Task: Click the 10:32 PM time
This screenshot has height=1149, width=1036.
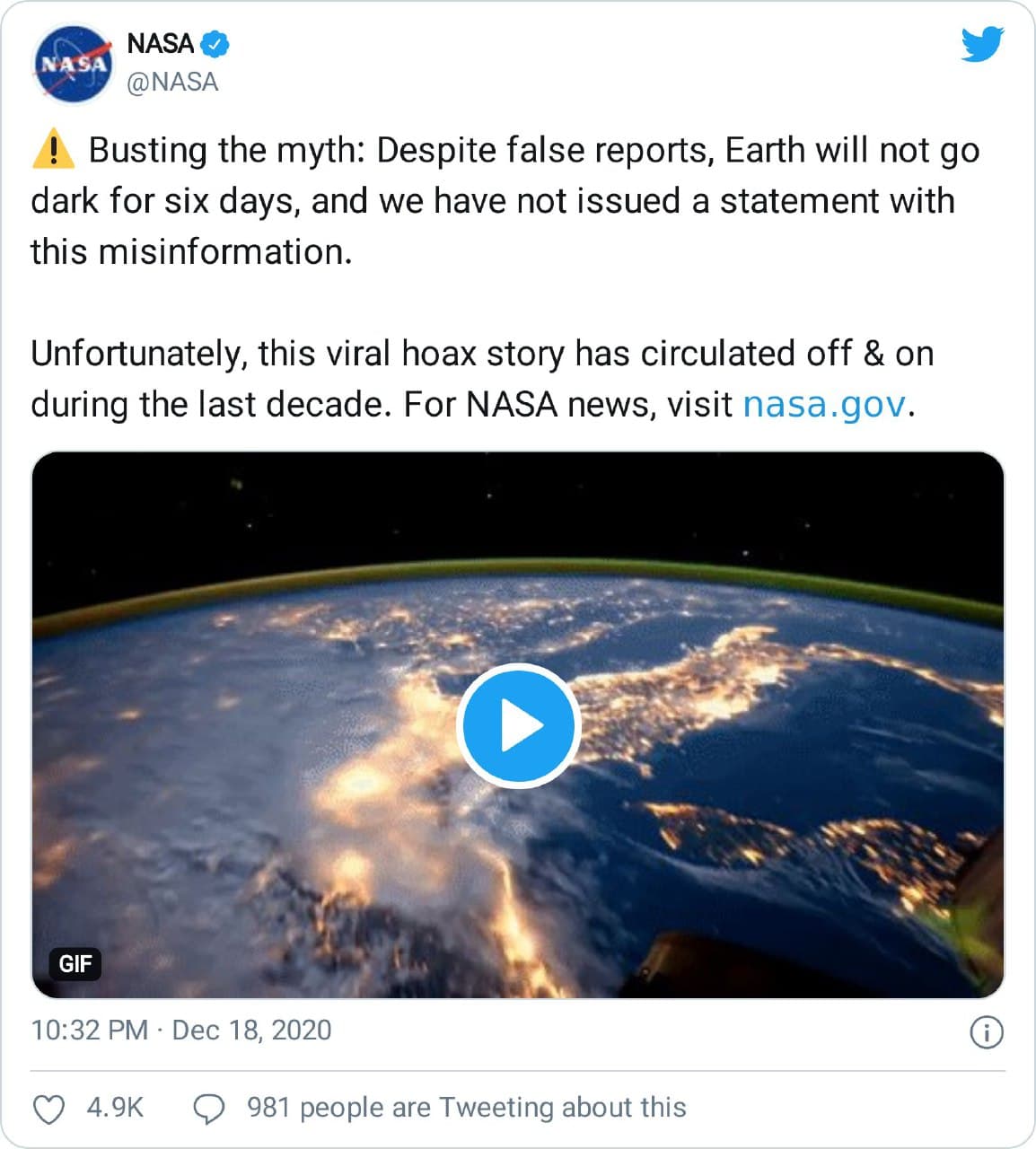Action: point(90,1030)
